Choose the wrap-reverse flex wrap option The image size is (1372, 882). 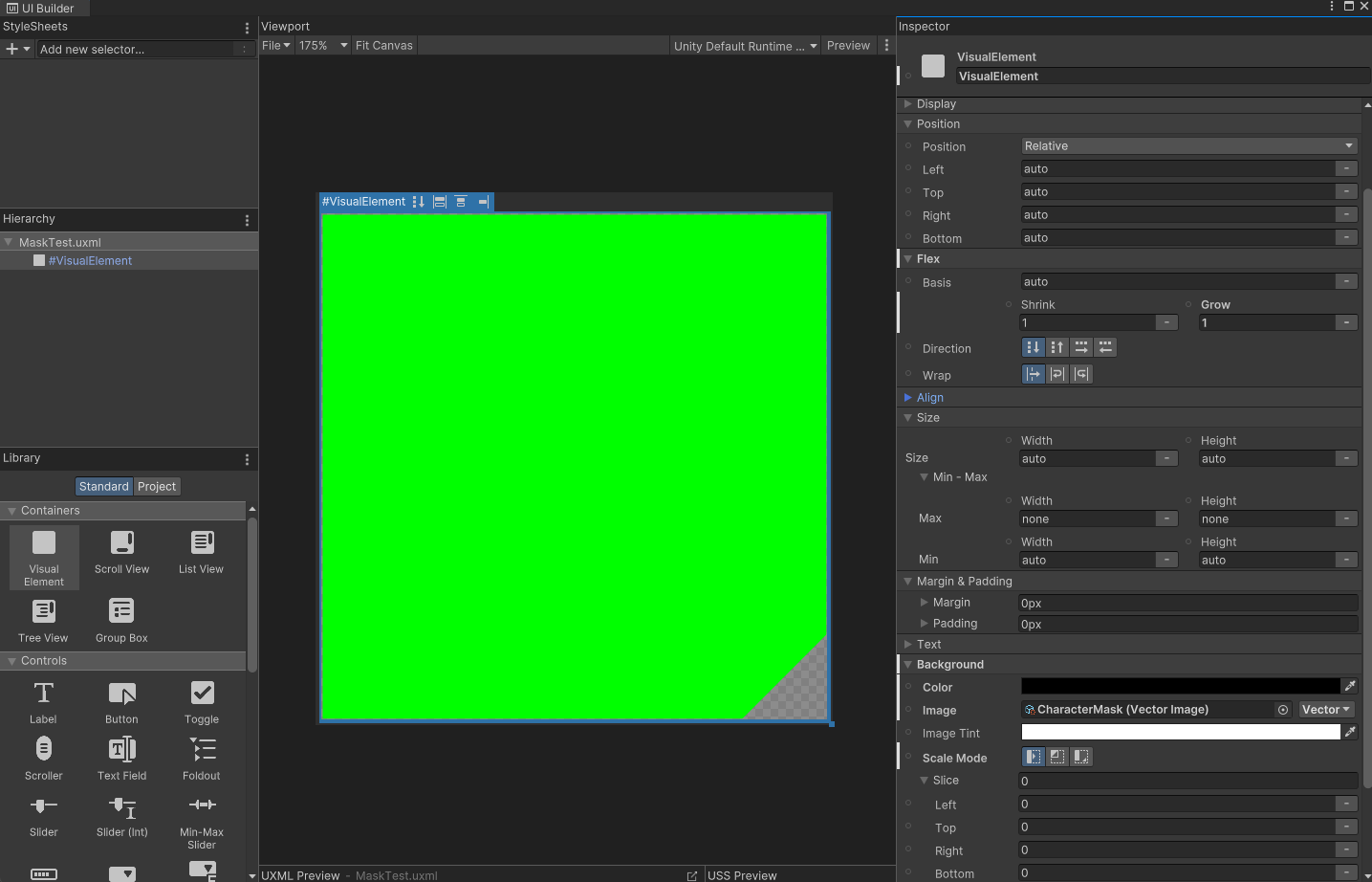[1081, 375]
